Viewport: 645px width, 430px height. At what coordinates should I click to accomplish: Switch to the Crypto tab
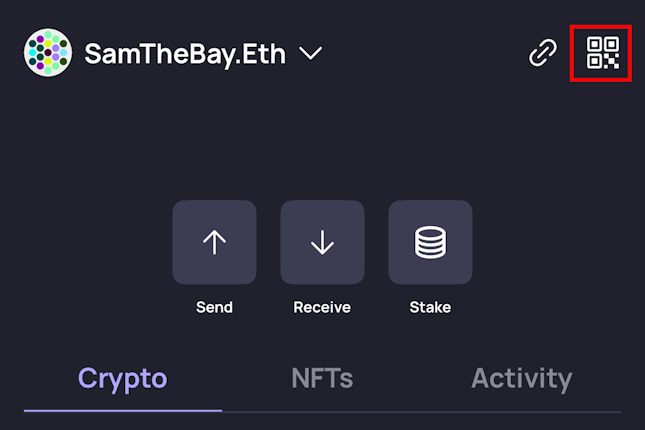pos(122,378)
